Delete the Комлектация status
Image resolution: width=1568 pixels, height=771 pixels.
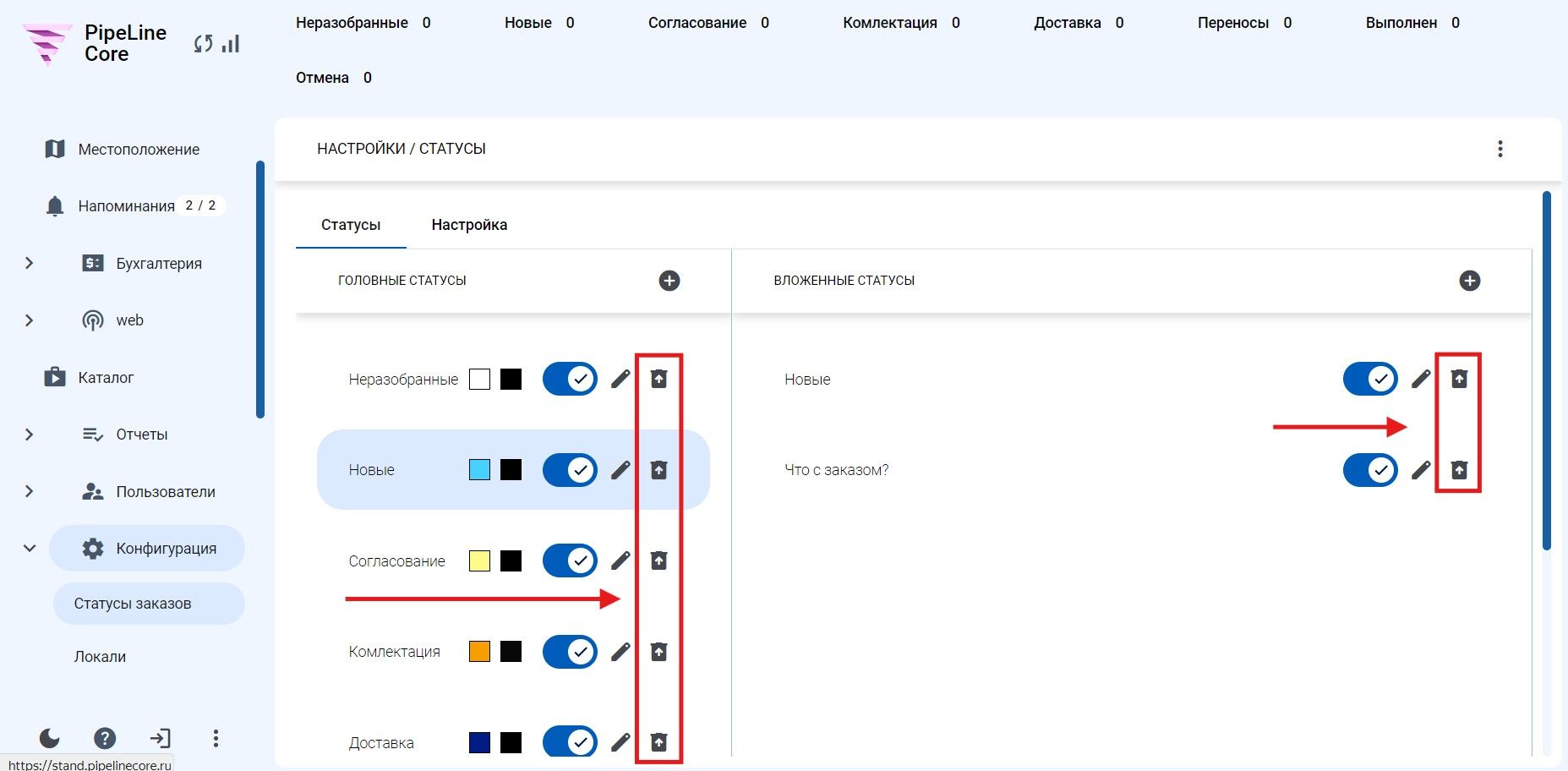click(x=659, y=652)
